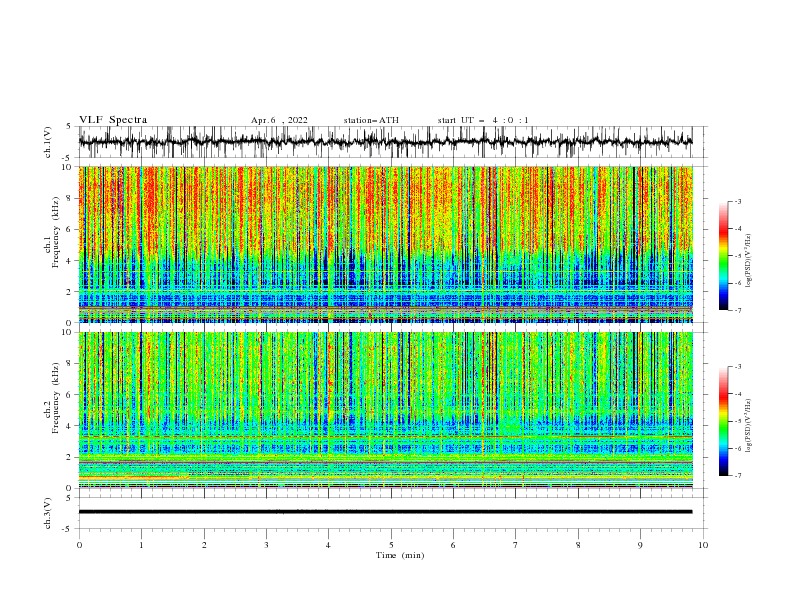Viewport: 792px width, 612px height.
Task: Click the "Time (min)" axis title
Action: pos(400,555)
